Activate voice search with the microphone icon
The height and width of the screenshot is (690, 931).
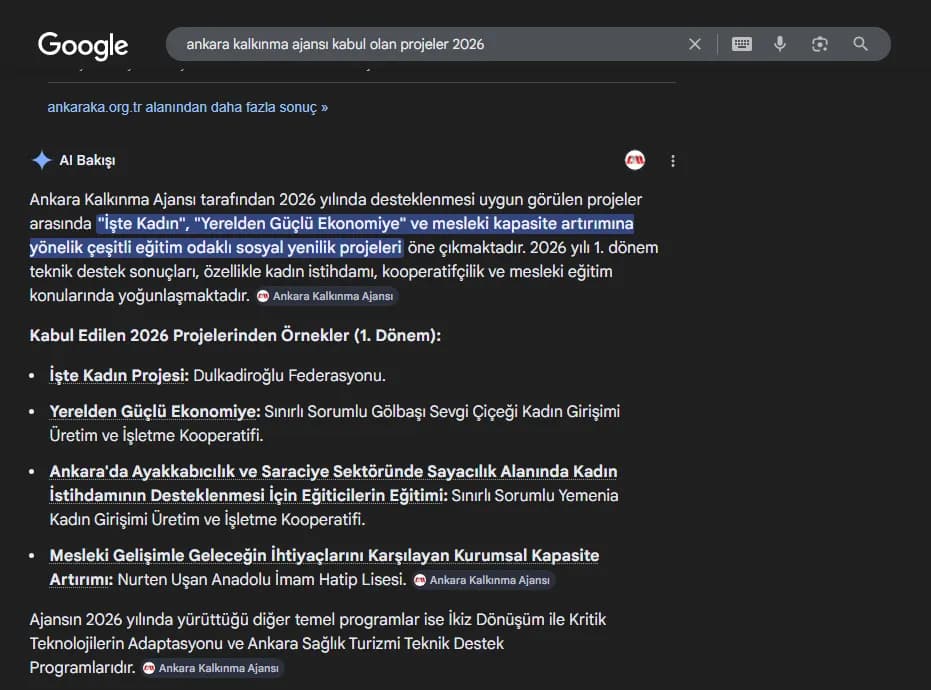[x=780, y=43]
